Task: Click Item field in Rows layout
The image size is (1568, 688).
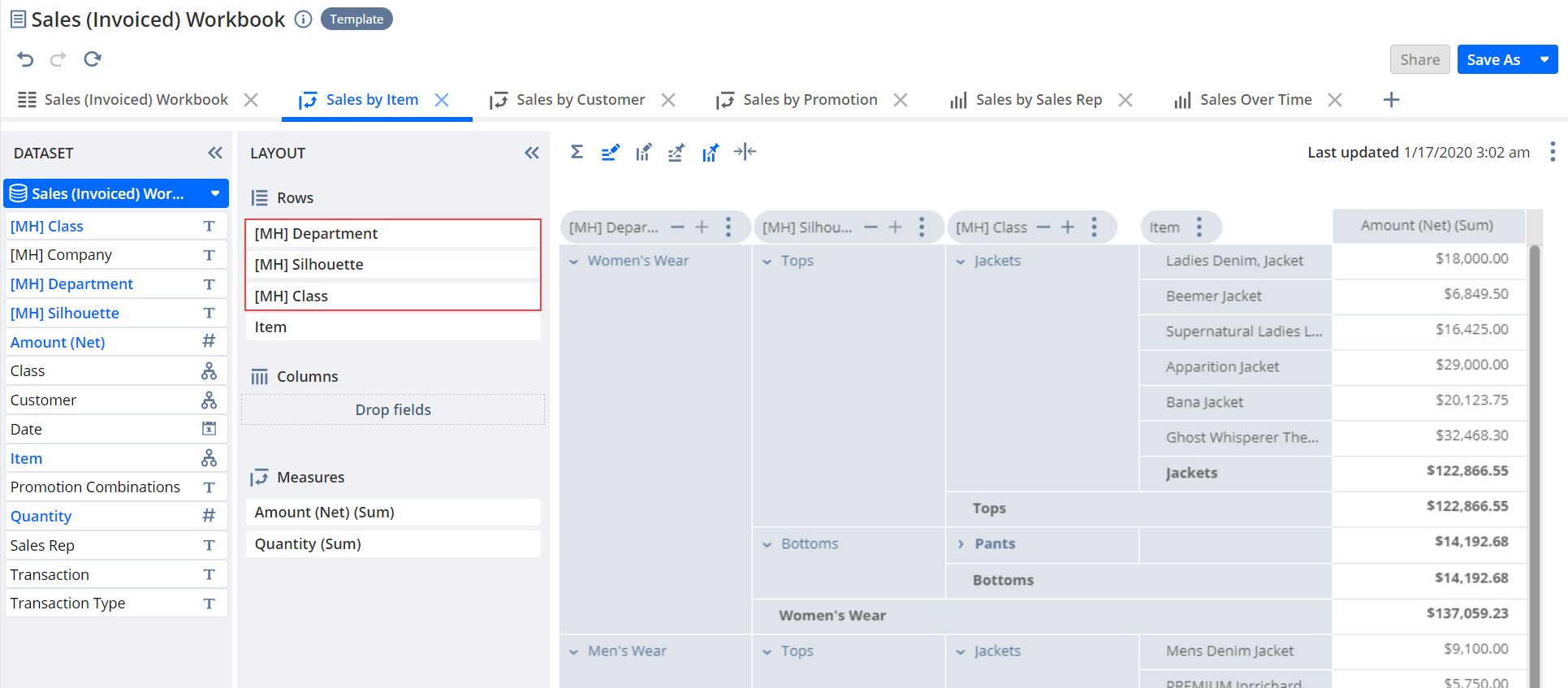Action: tap(393, 327)
